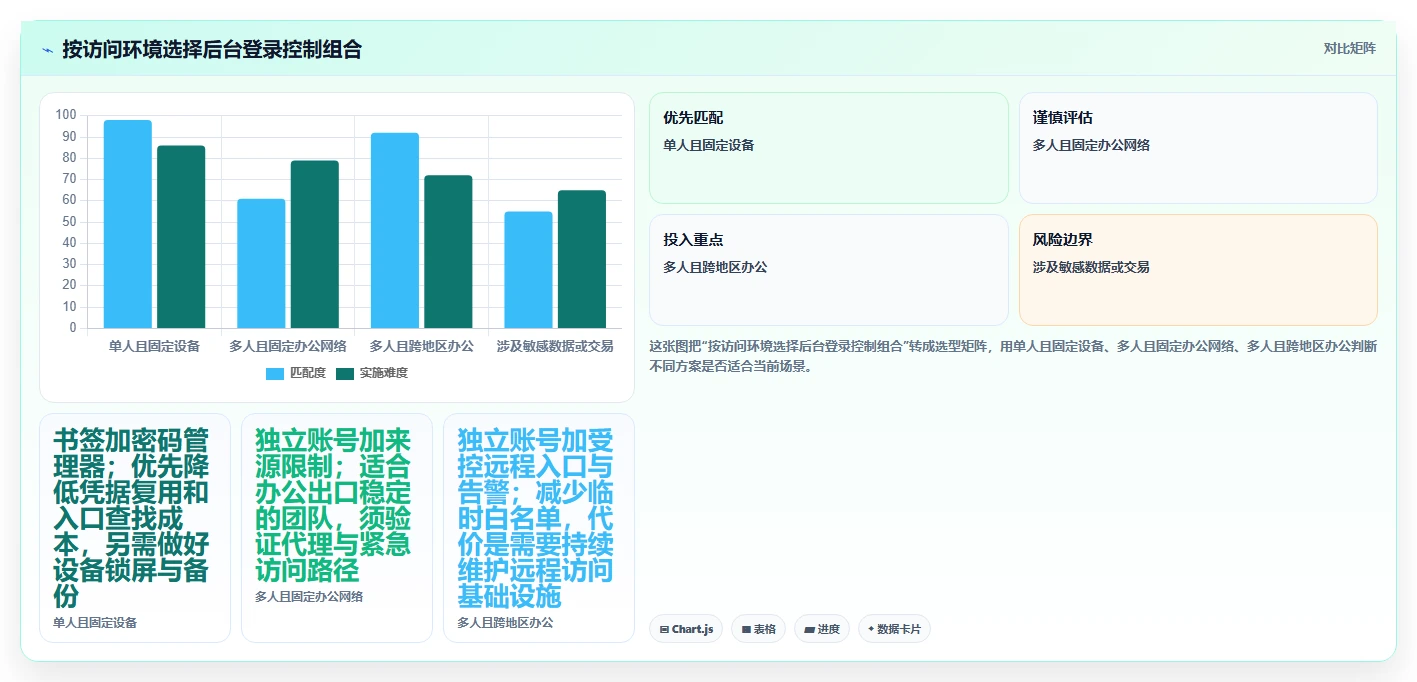Click the x-axis label 多人且跨地区办公
This screenshot has height=682, width=1417.
coord(421,346)
